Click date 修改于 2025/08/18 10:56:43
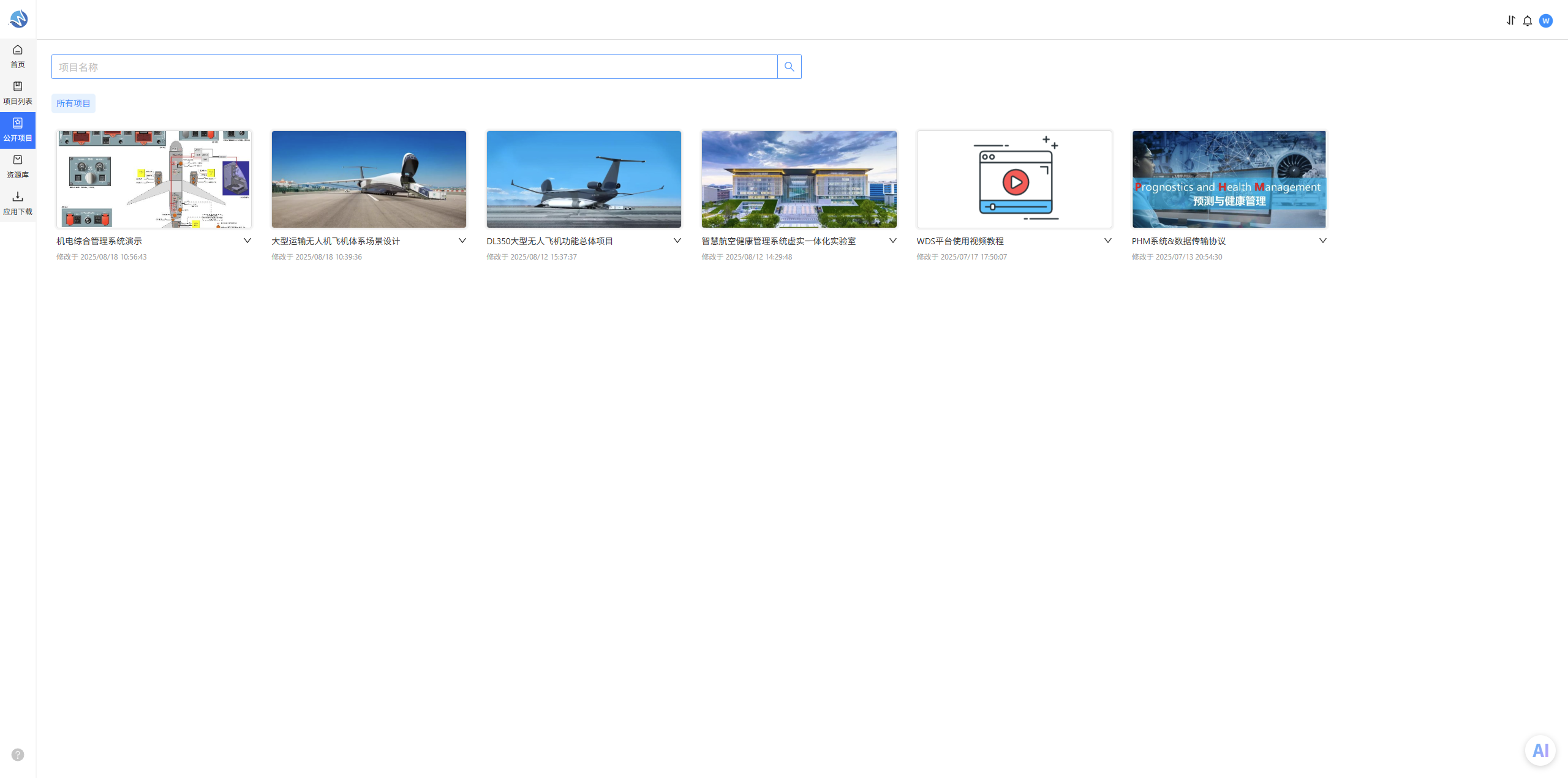 (x=102, y=257)
